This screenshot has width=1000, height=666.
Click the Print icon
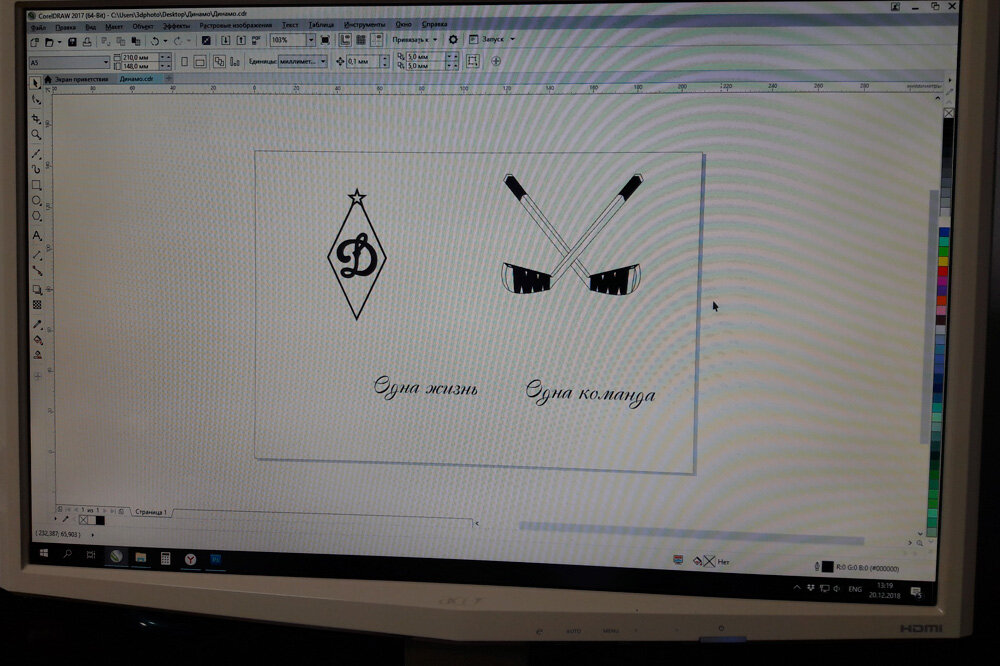(87, 42)
